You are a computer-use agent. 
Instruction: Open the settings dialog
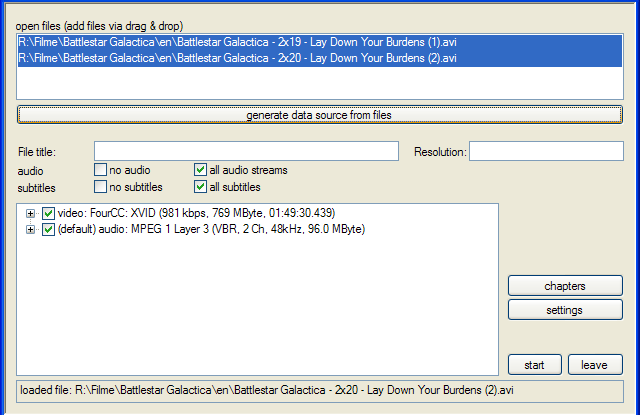click(x=564, y=310)
